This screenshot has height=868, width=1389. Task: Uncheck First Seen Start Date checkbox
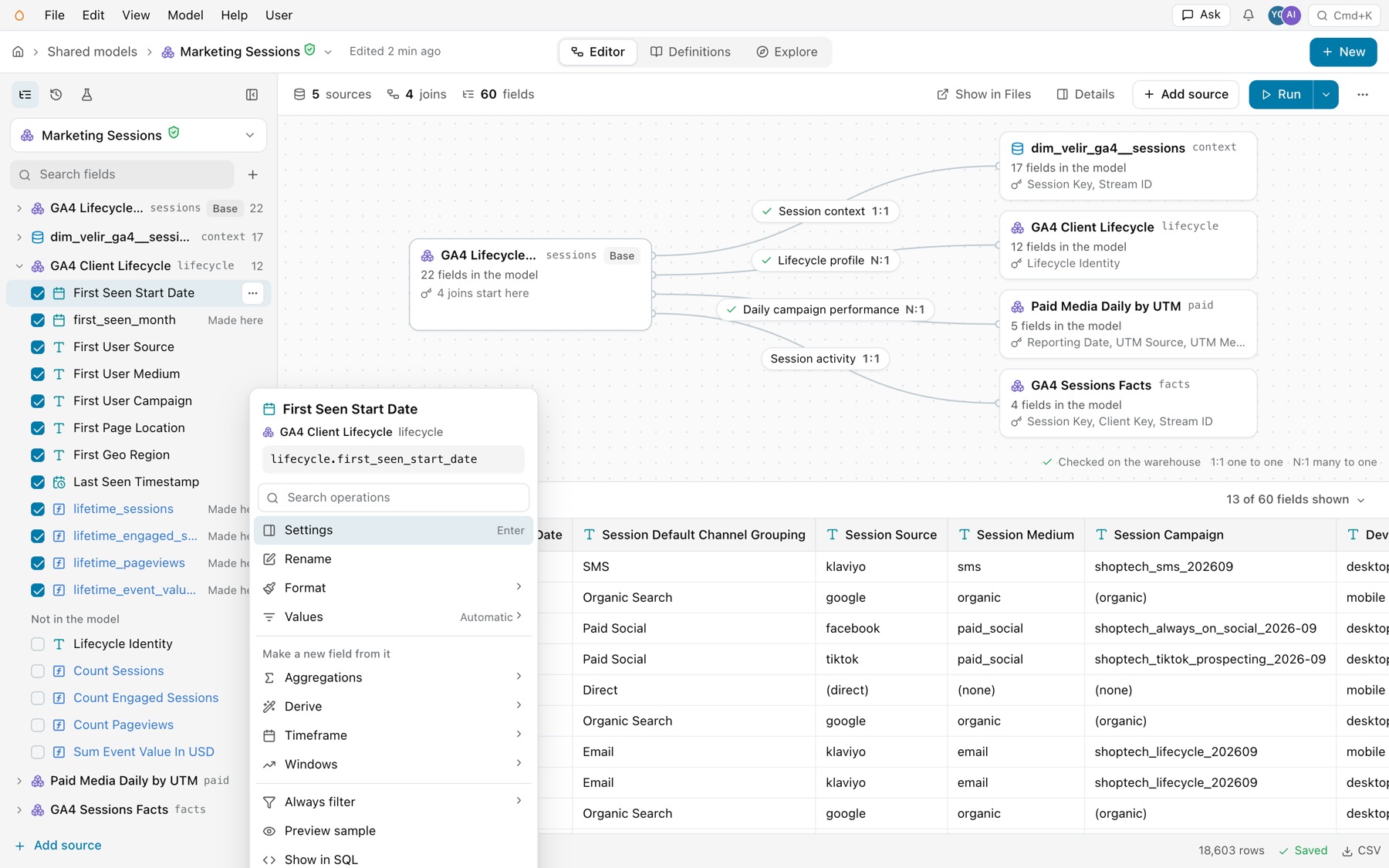coord(37,293)
